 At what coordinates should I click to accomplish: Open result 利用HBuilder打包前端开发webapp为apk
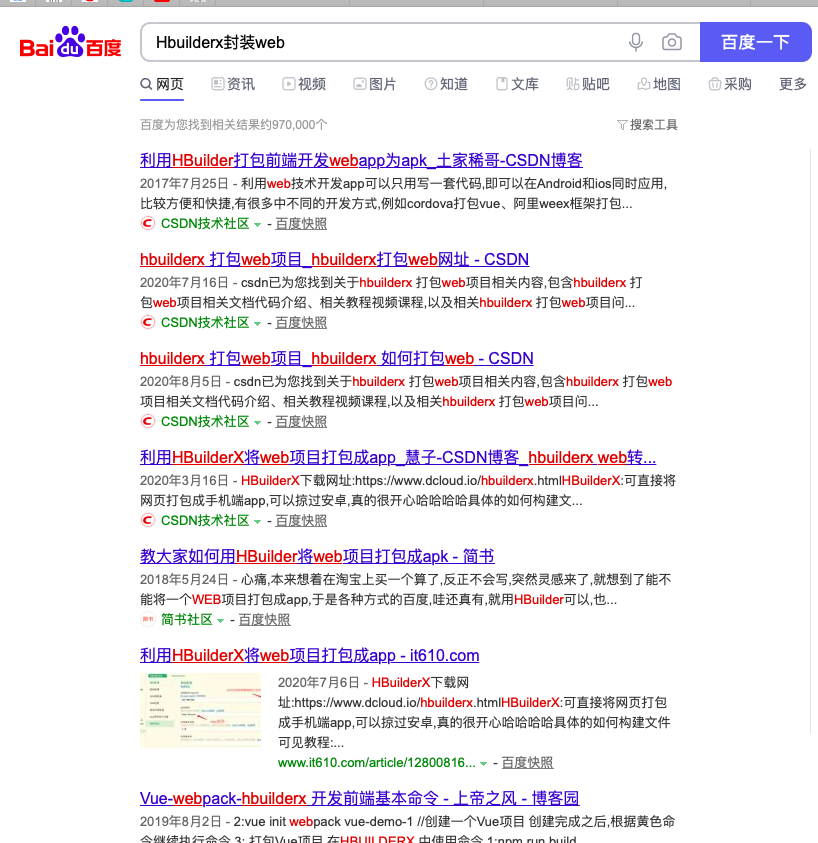pyautogui.click(x=361, y=160)
